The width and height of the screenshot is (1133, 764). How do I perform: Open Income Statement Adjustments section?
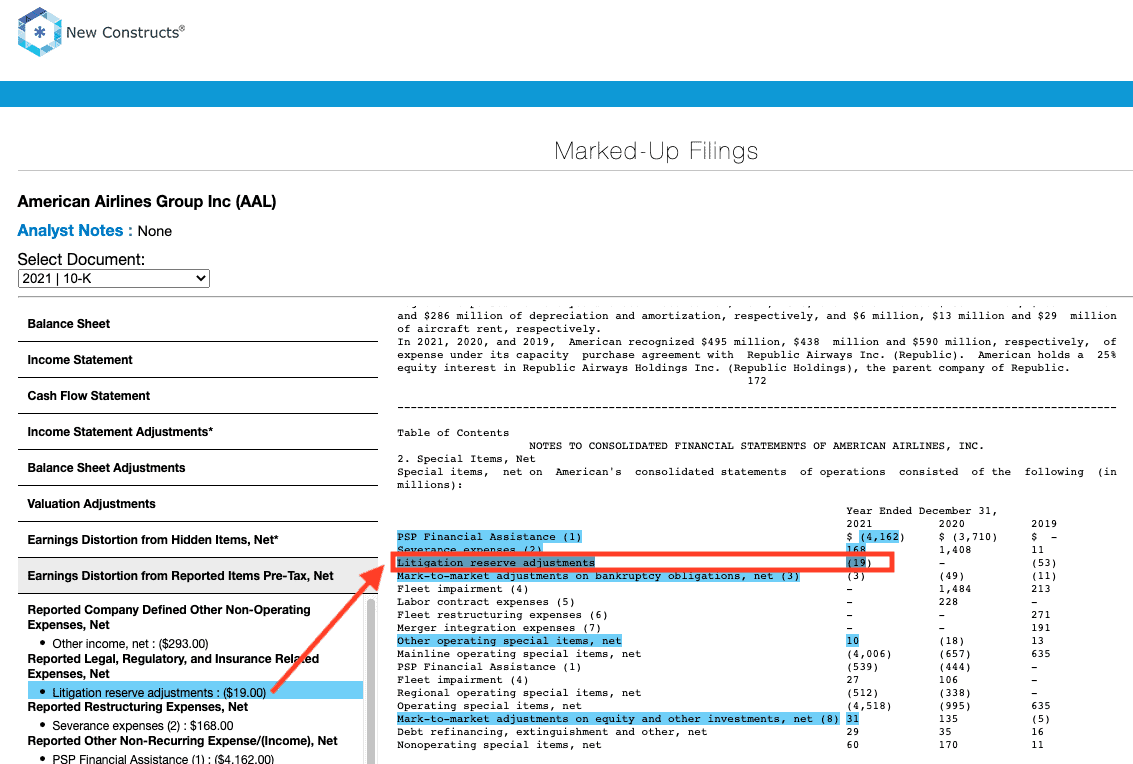point(198,432)
